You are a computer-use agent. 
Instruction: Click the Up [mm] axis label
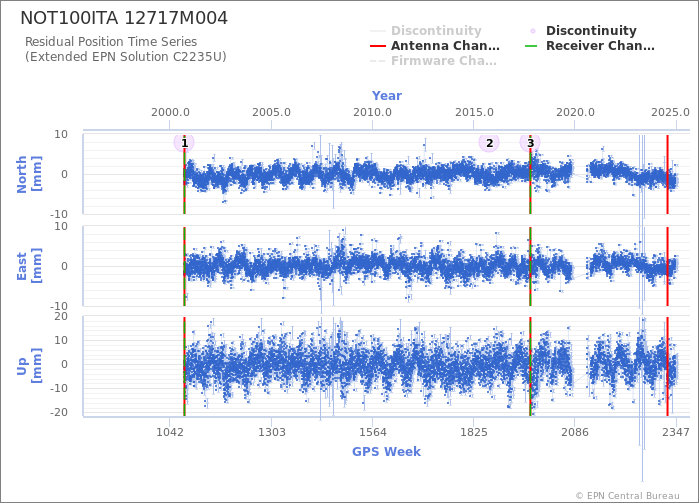29,367
